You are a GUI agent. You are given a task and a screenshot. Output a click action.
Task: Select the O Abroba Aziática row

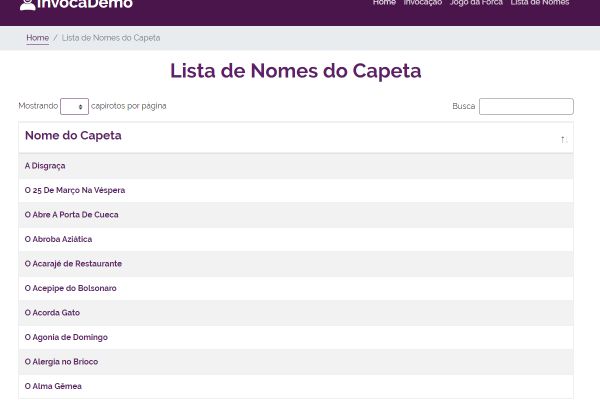(x=296, y=239)
